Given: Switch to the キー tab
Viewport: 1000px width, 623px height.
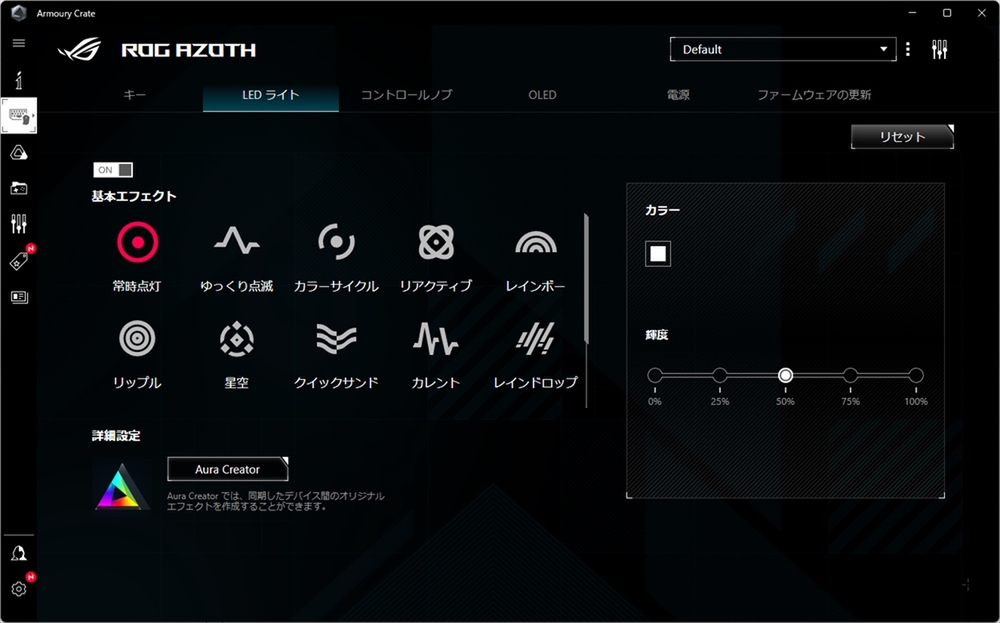Looking at the screenshot, I should click(135, 94).
